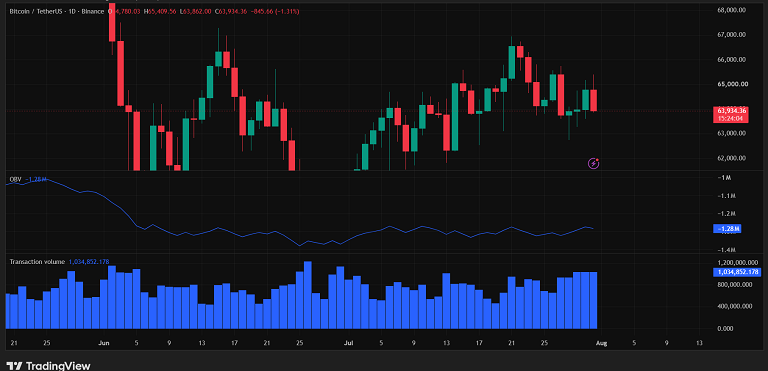768x371 pixels.
Task: Click the latest red candlestick on the chart
Action: (594, 100)
